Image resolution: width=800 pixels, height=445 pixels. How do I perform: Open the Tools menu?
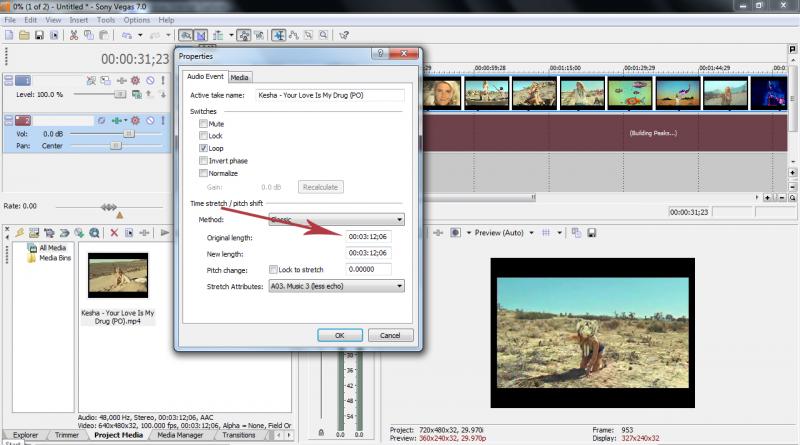pos(106,20)
